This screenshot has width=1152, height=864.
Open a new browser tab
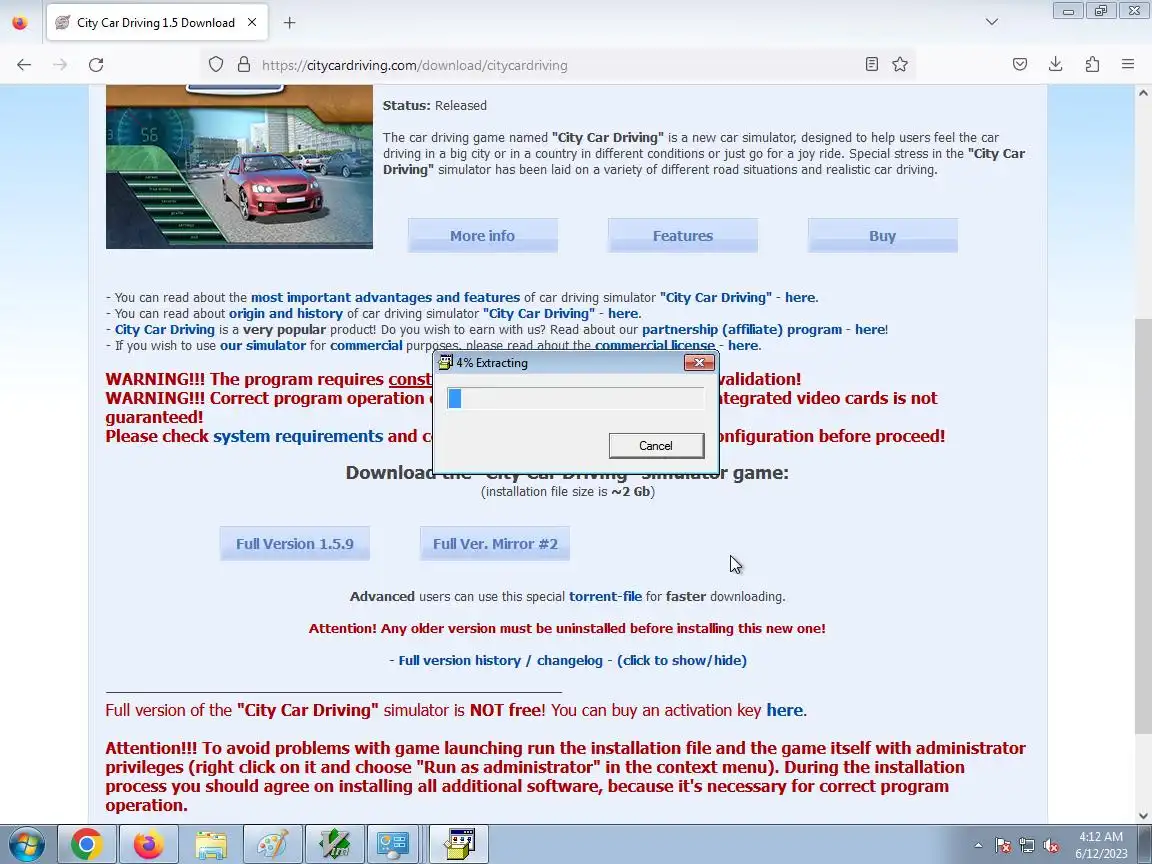coord(289,23)
